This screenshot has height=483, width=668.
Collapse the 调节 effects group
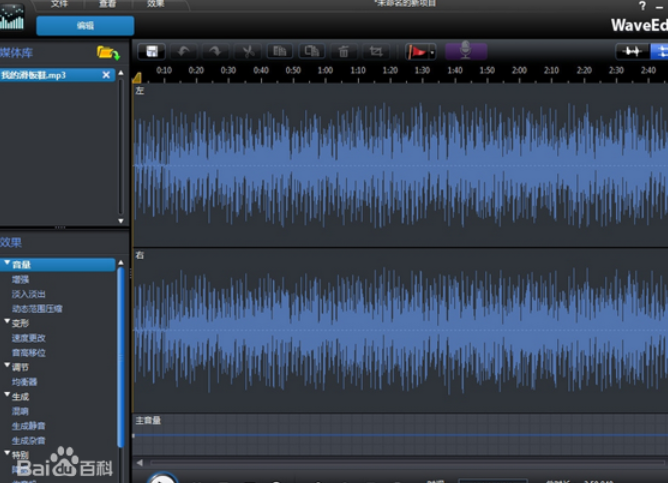[x=7, y=365]
